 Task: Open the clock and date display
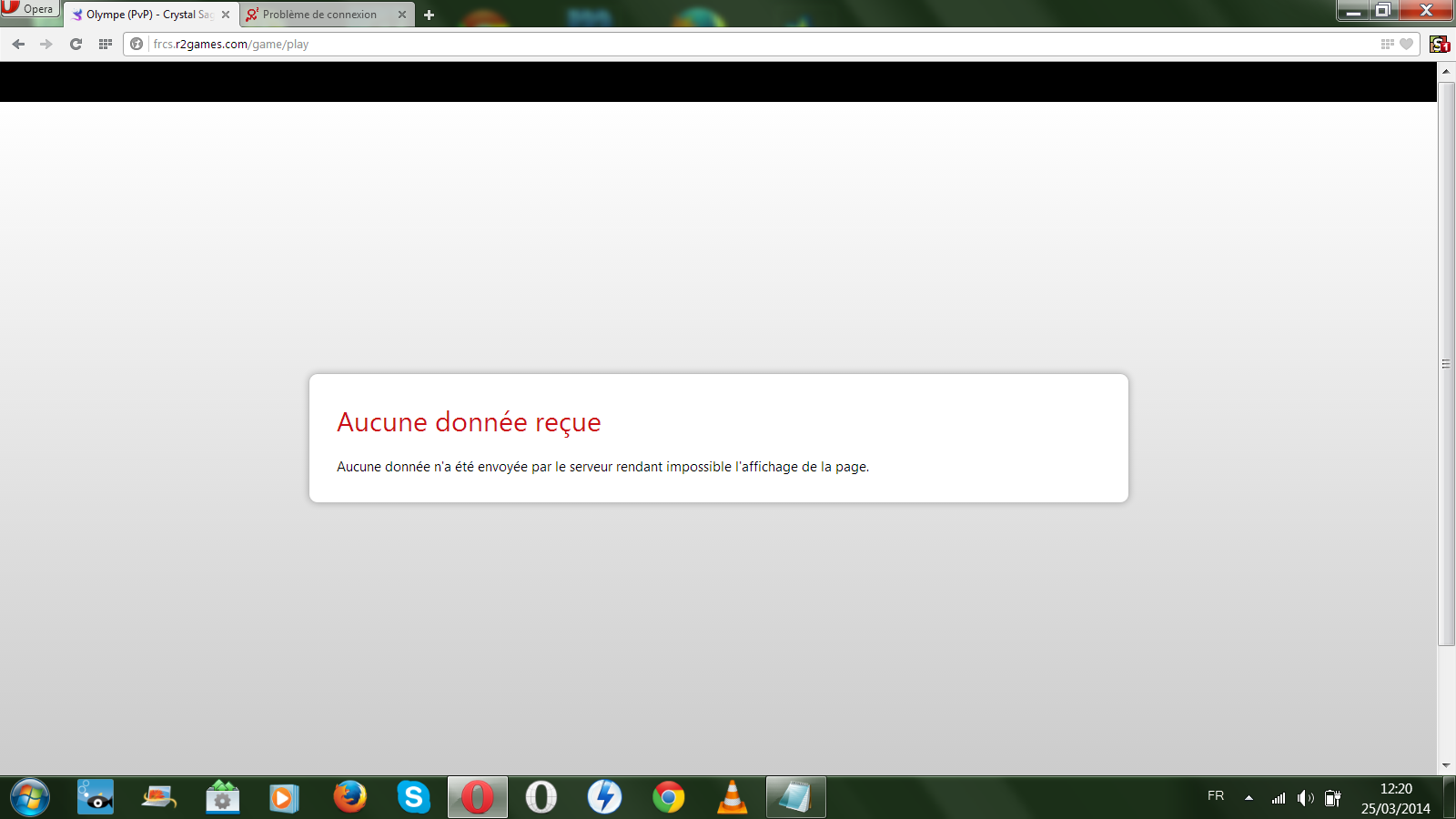click(x=1395, y=798)
